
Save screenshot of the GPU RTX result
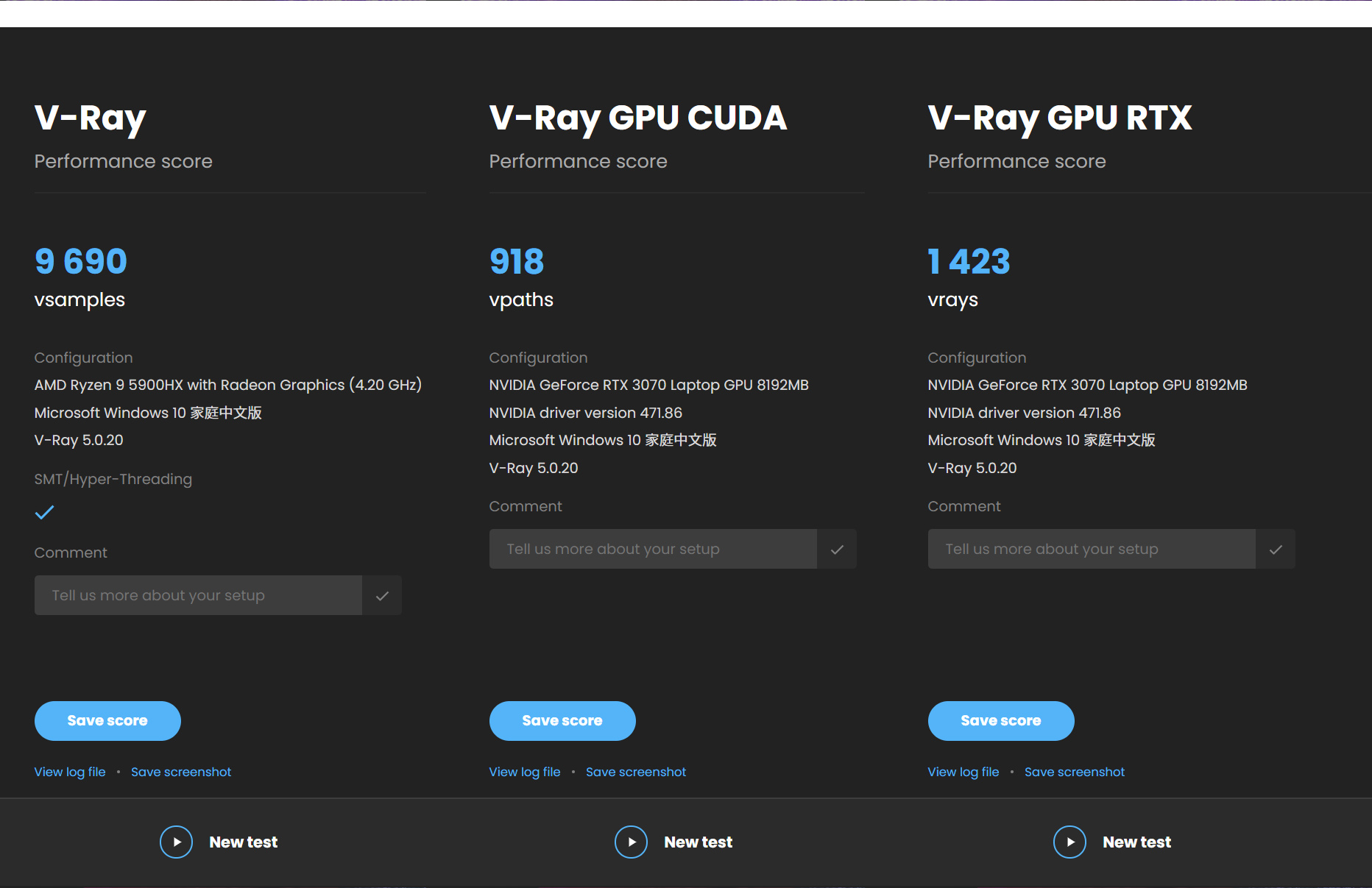[x=1075, y=772]
